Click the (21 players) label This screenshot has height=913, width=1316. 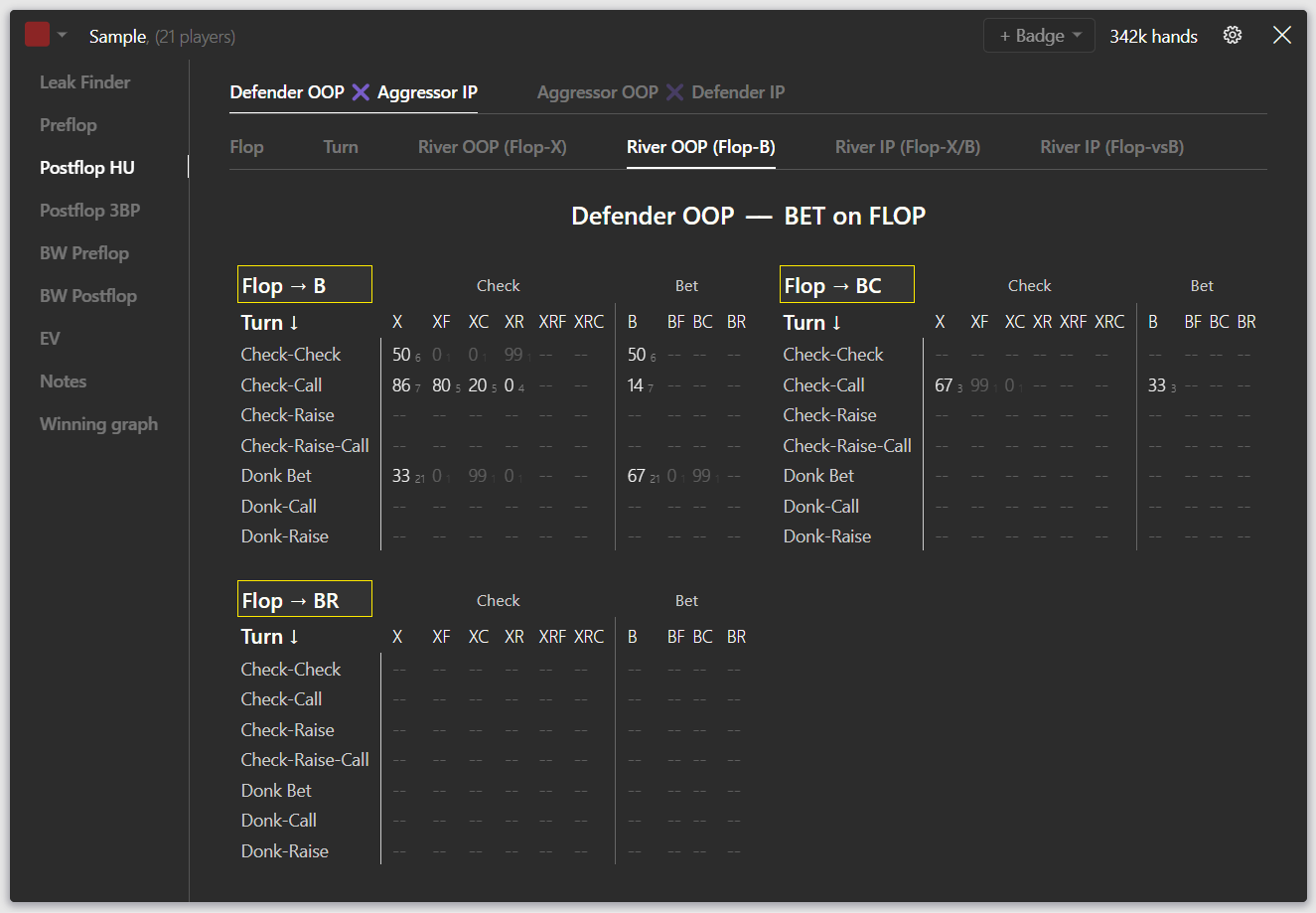pos(195,37)
